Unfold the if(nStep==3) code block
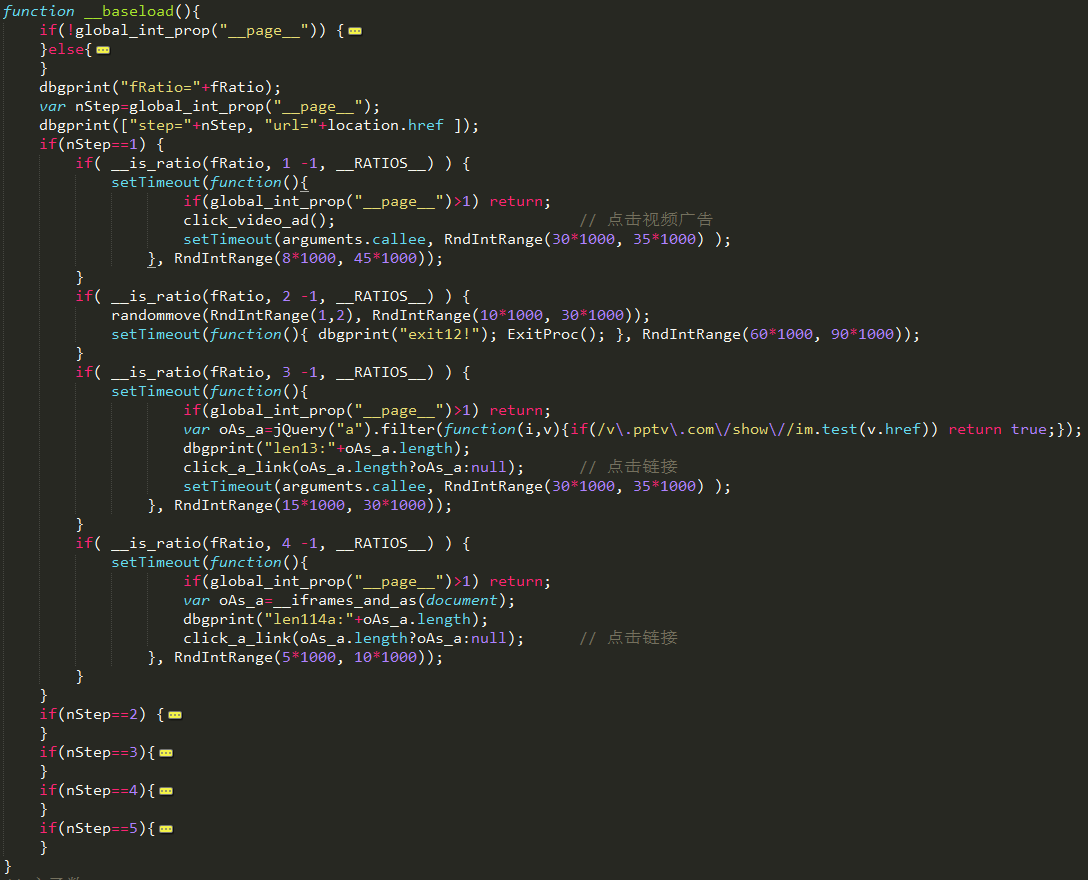Viewport: 1088px width, 880px height. click(x=166, y=753)
